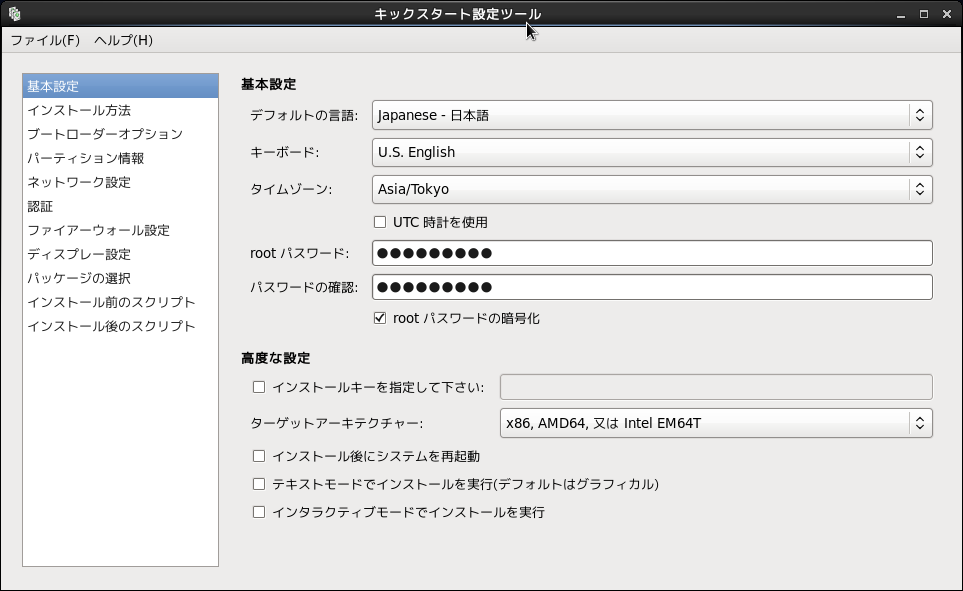963x591 pixels.
Task: Expand the キーボード dropdown showing U.S. English
Action: pos(652,152)
